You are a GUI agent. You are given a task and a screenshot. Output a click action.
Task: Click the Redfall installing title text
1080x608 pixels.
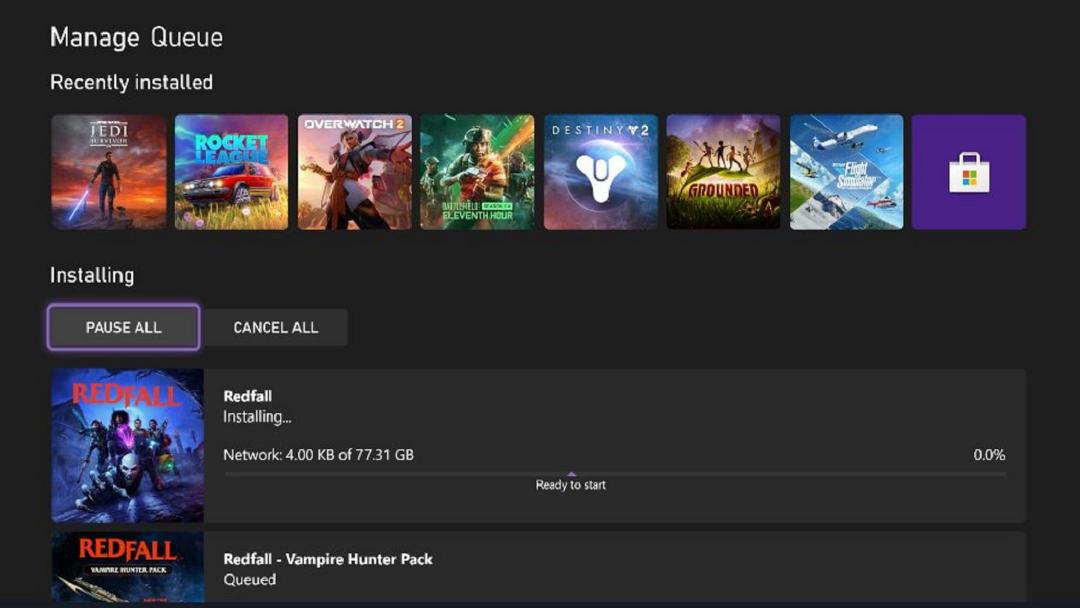click(247, 396)
